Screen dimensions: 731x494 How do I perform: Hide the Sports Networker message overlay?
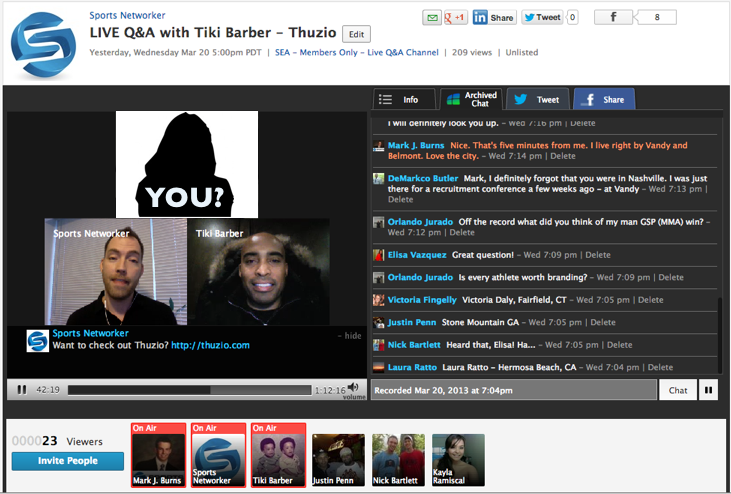coord(350,336)
